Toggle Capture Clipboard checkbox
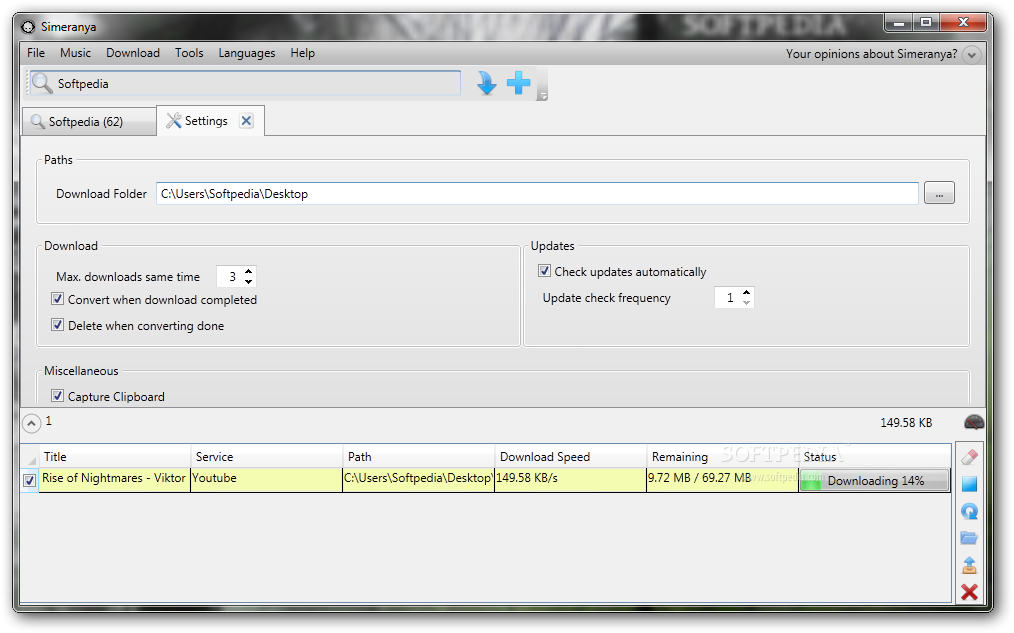 [58, 396]
